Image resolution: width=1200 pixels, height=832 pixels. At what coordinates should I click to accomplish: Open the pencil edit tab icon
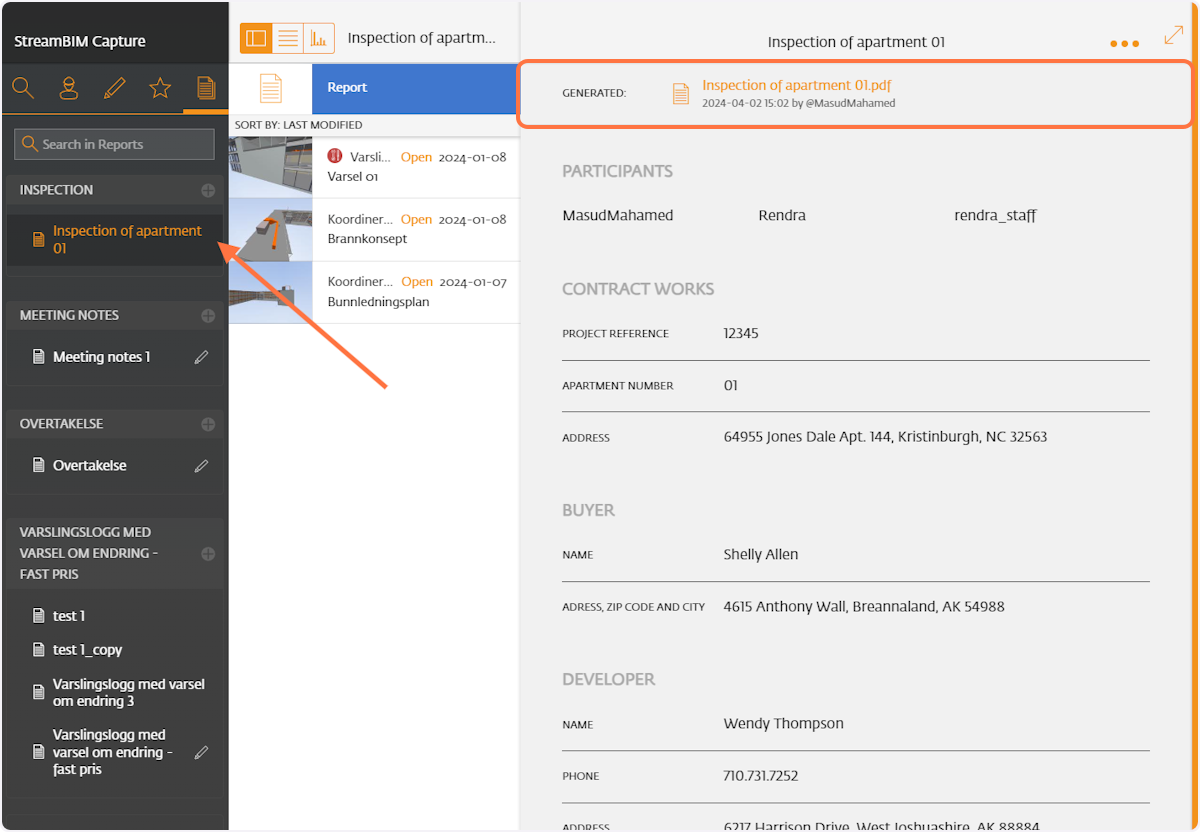114,88
